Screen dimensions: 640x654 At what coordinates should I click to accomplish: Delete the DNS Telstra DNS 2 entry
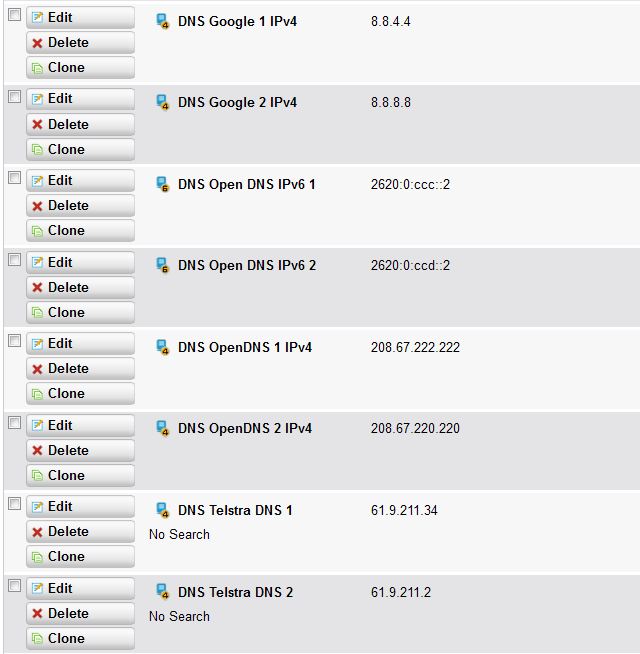[81, 614]
